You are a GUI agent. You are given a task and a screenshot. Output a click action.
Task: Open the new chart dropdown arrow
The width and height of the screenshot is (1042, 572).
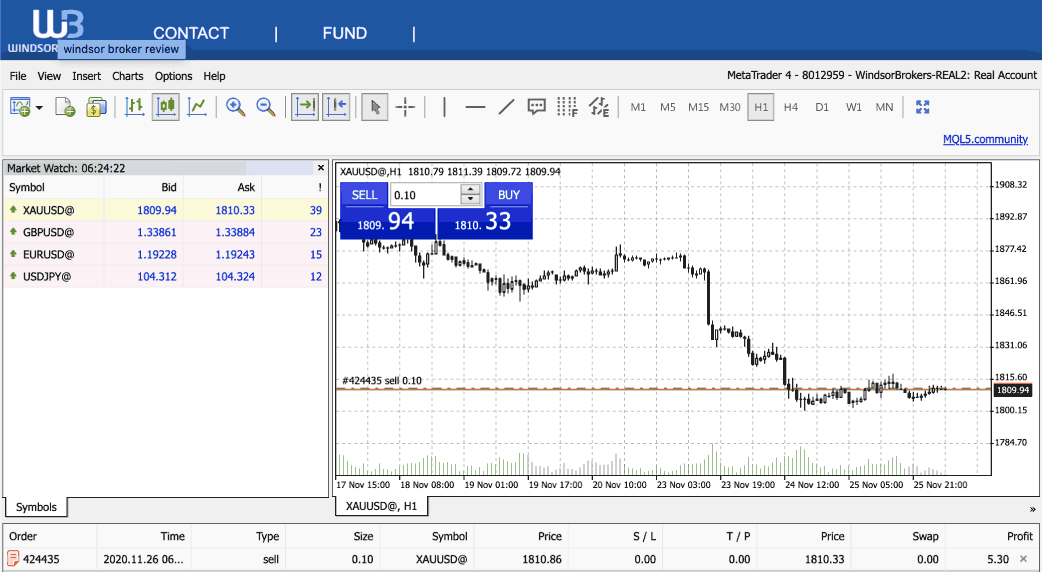39,108
